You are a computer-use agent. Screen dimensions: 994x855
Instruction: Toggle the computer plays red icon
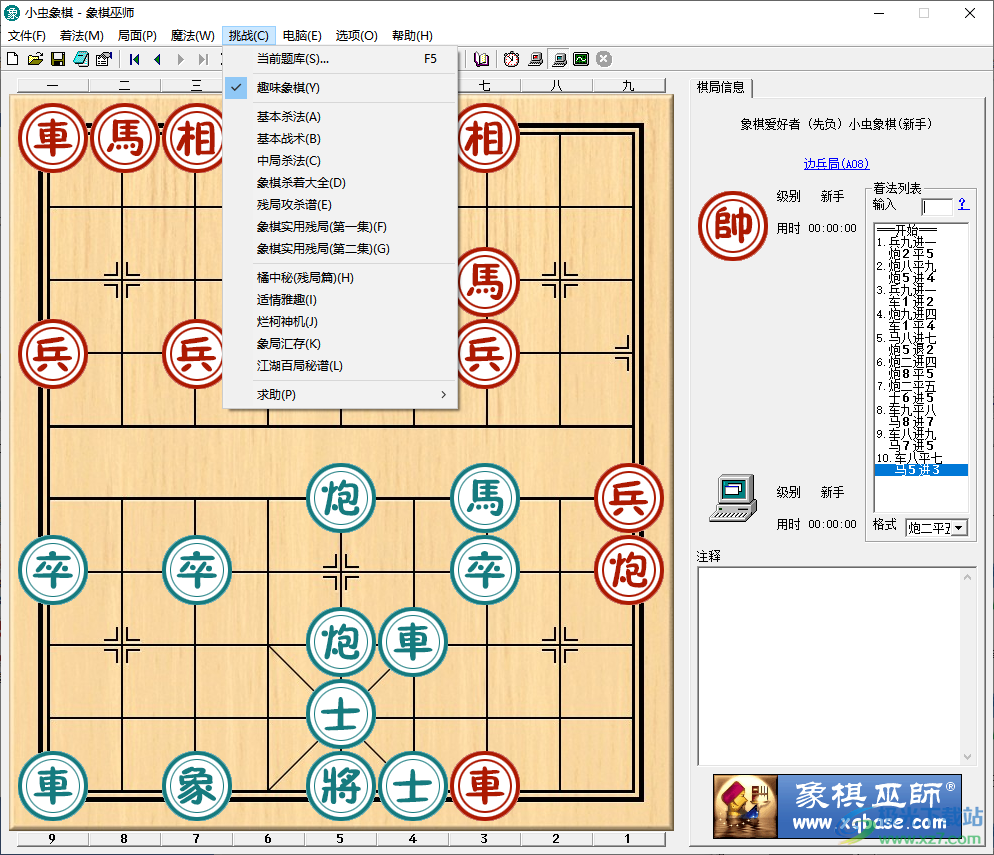coord(535,59)
